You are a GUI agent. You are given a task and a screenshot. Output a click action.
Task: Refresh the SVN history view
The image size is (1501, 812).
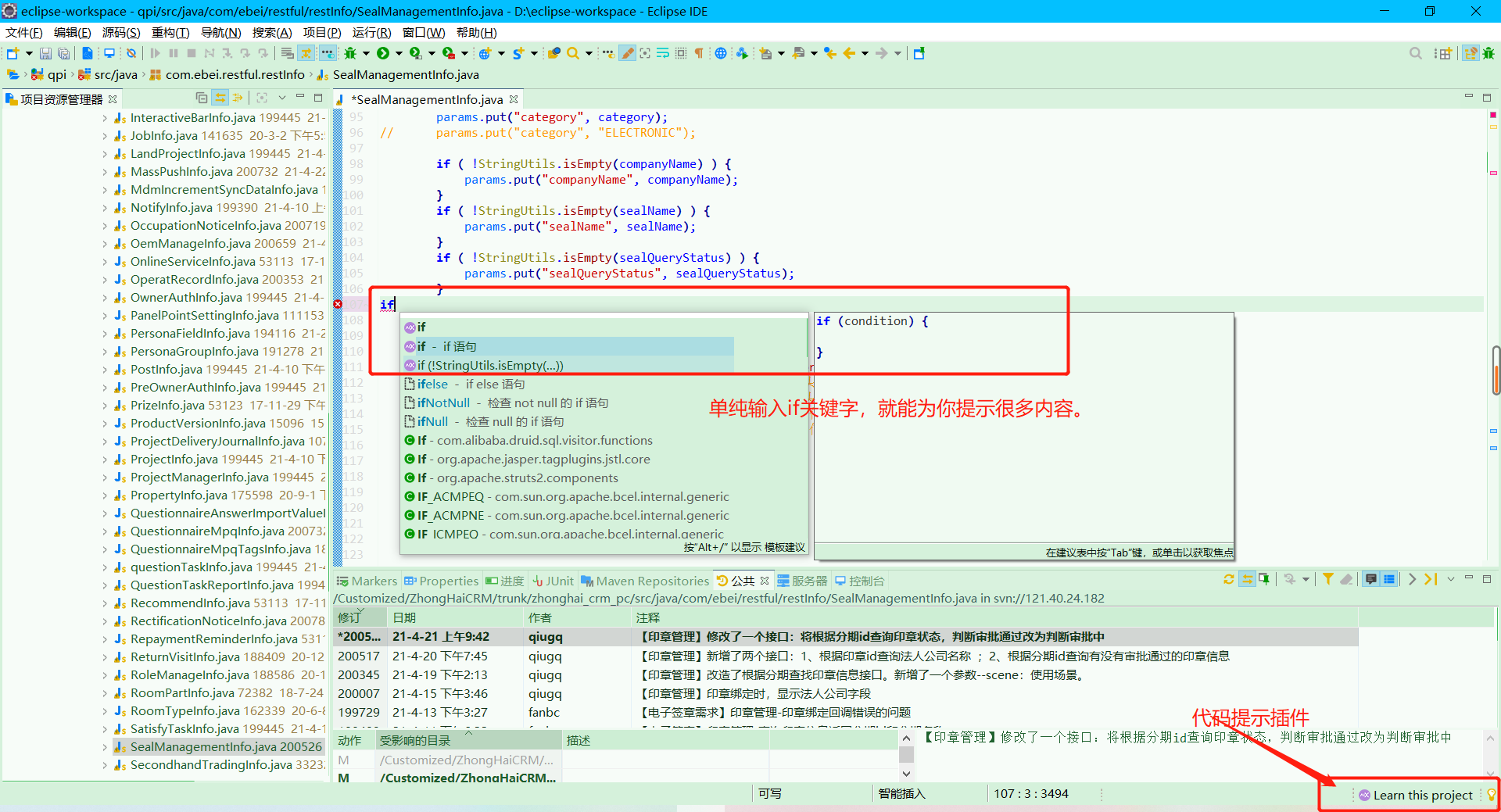coord(1229,580)
